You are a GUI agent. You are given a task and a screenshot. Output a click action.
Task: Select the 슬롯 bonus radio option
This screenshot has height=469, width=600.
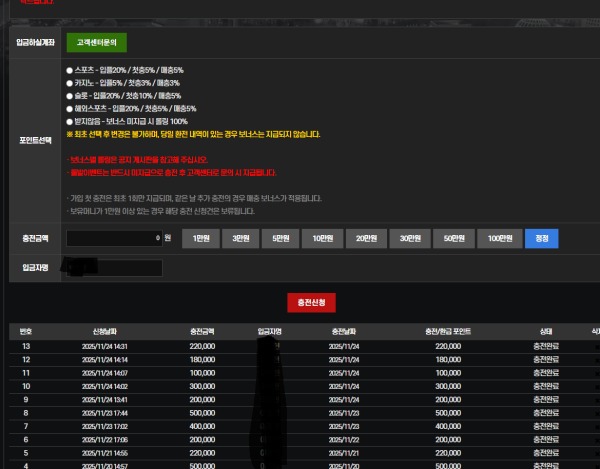tap(69, 95)
